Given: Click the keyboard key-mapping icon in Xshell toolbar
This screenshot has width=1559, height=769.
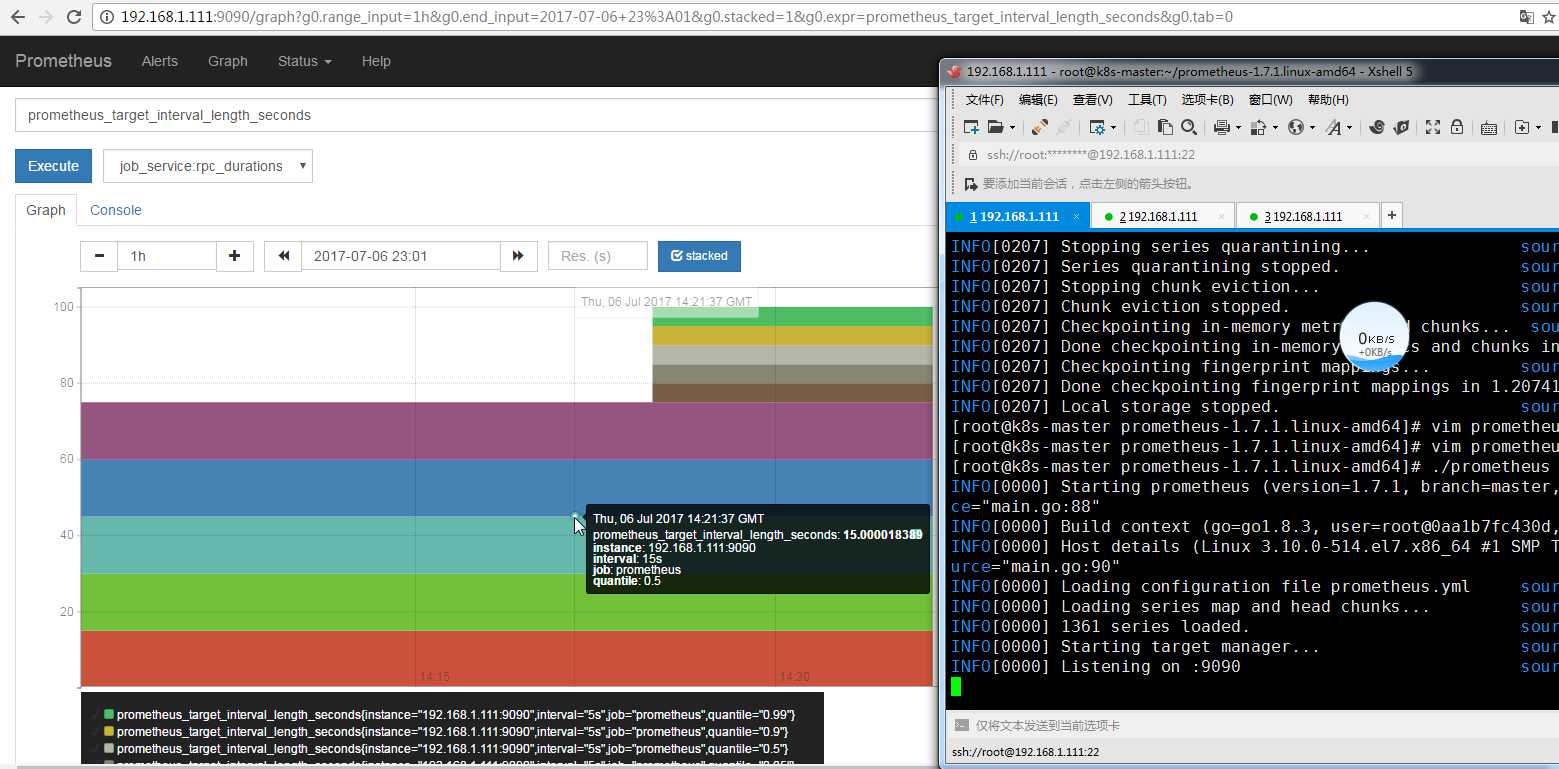Looking at the screenshot, I should pos(1489,128).
